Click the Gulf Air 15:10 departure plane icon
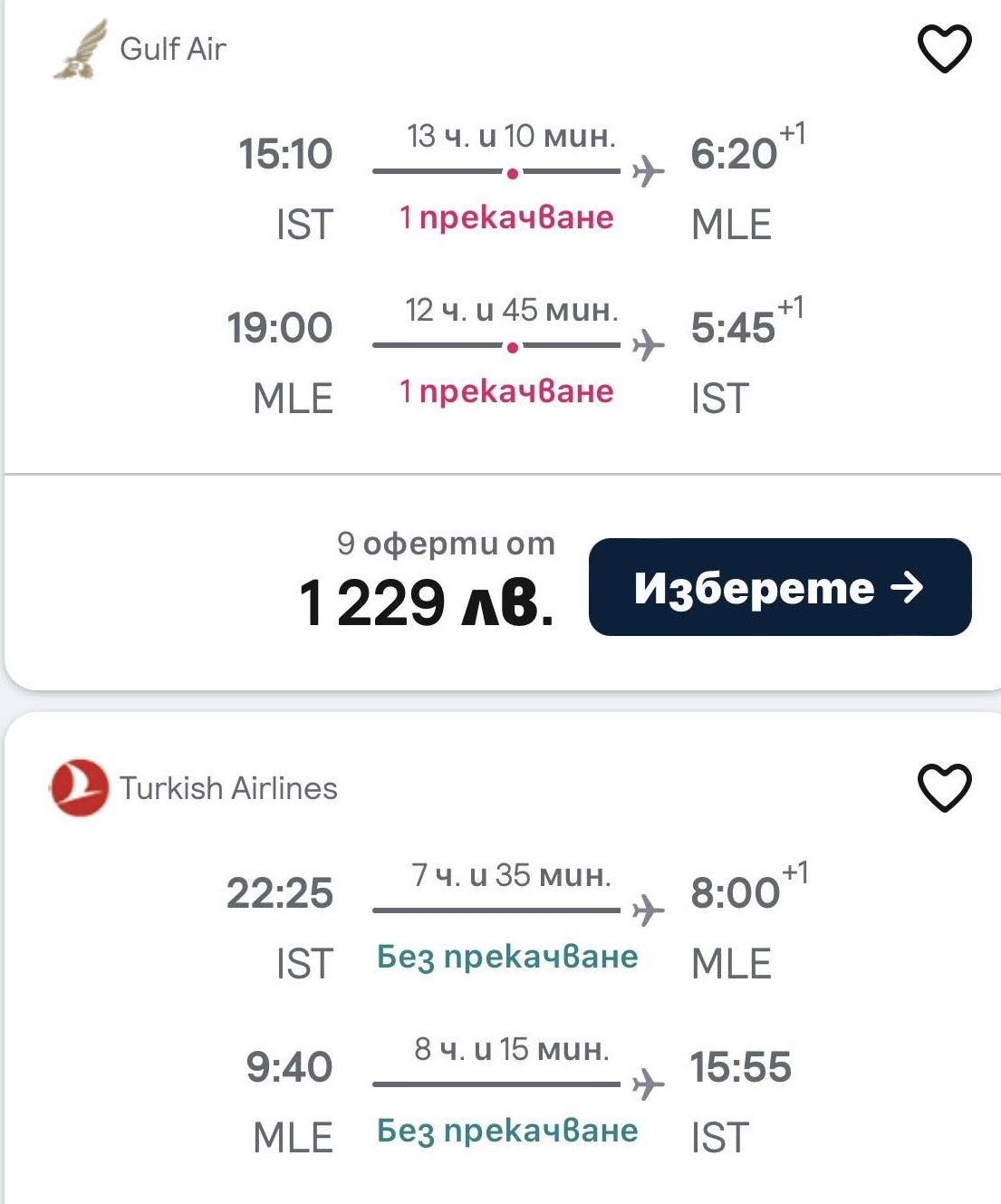 tap(647, 170)
